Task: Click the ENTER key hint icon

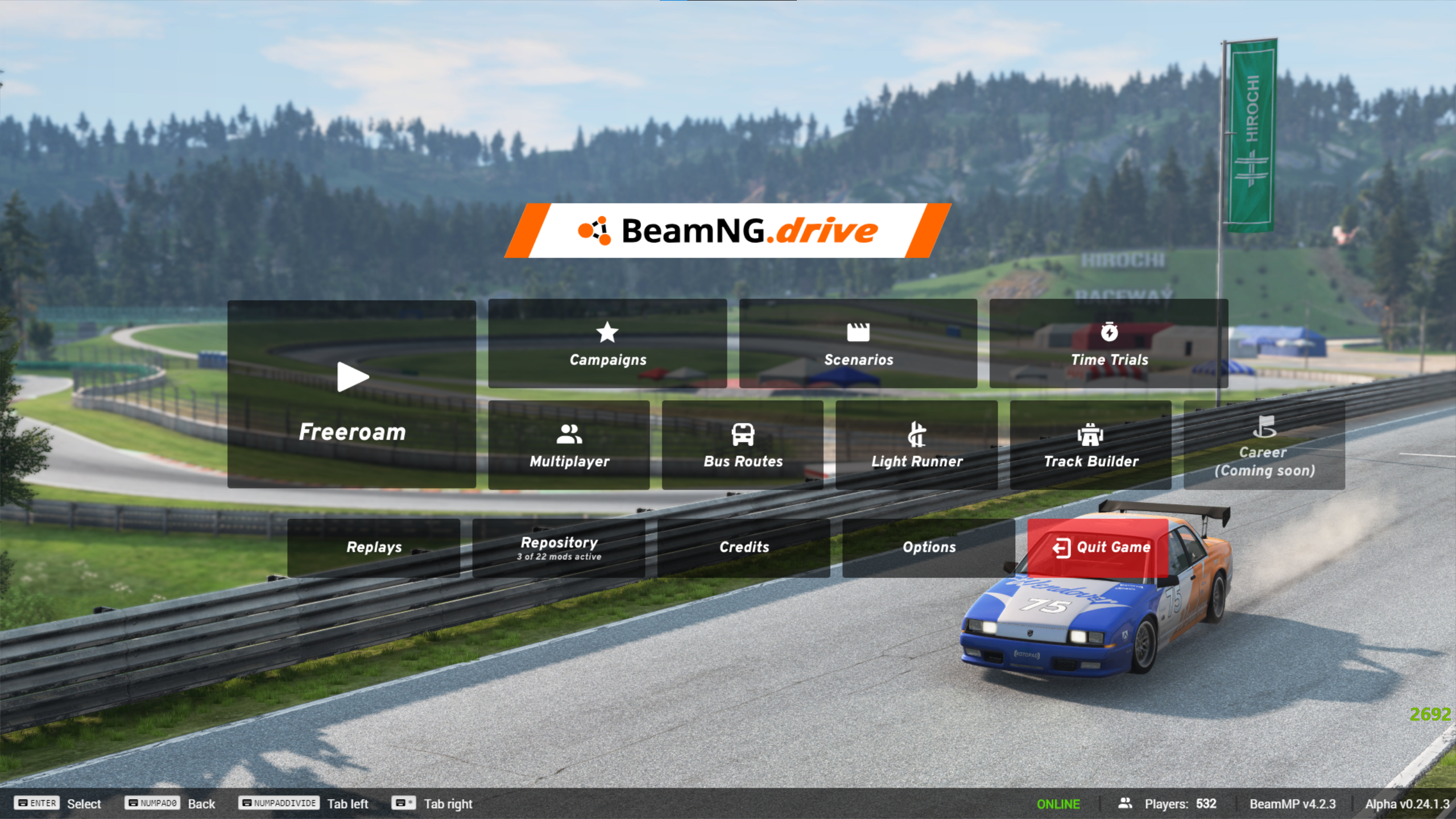Action: click(37, 803)
